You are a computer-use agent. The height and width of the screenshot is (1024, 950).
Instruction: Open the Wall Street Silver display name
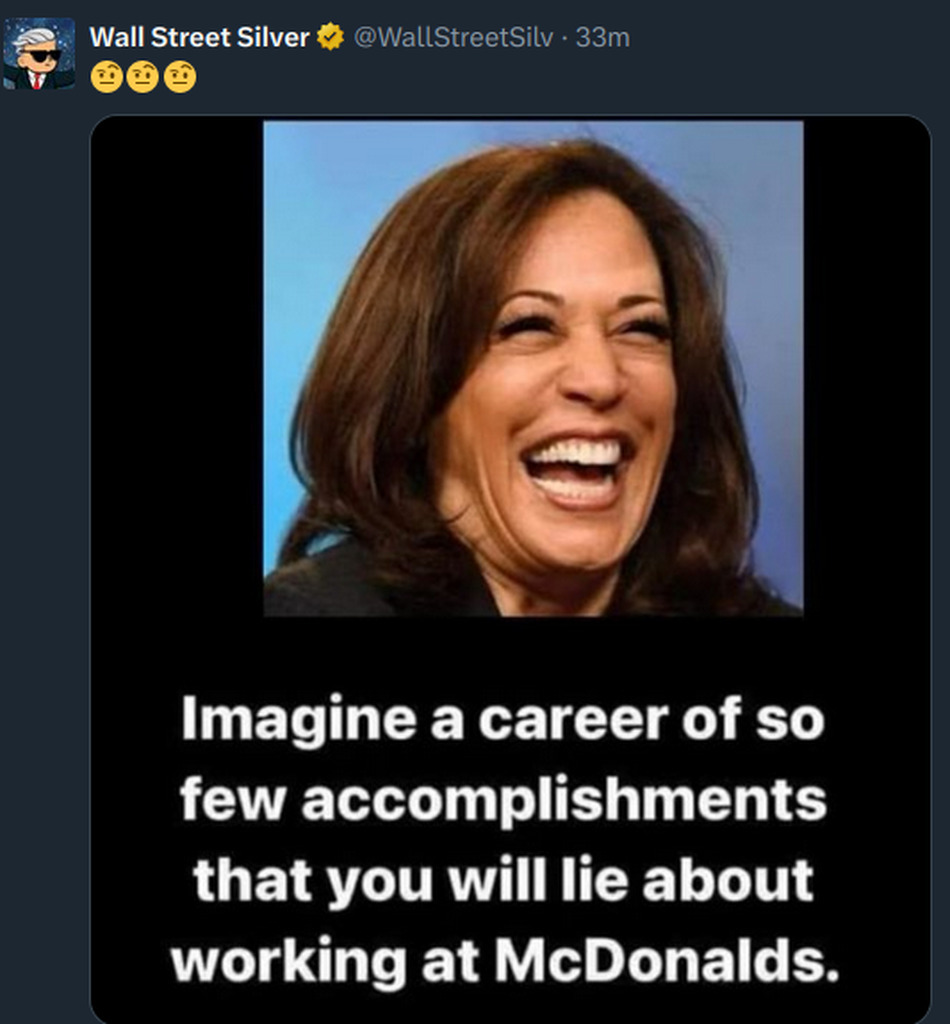[199, 38]
